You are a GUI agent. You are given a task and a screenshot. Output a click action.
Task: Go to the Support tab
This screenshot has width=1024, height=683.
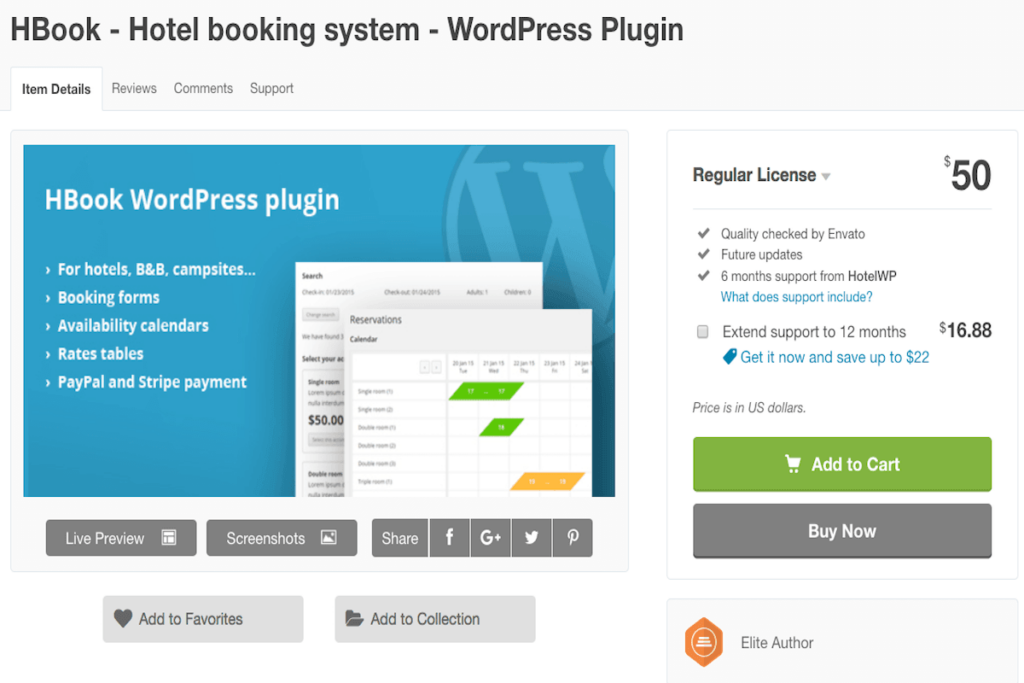tap(272, 88)
